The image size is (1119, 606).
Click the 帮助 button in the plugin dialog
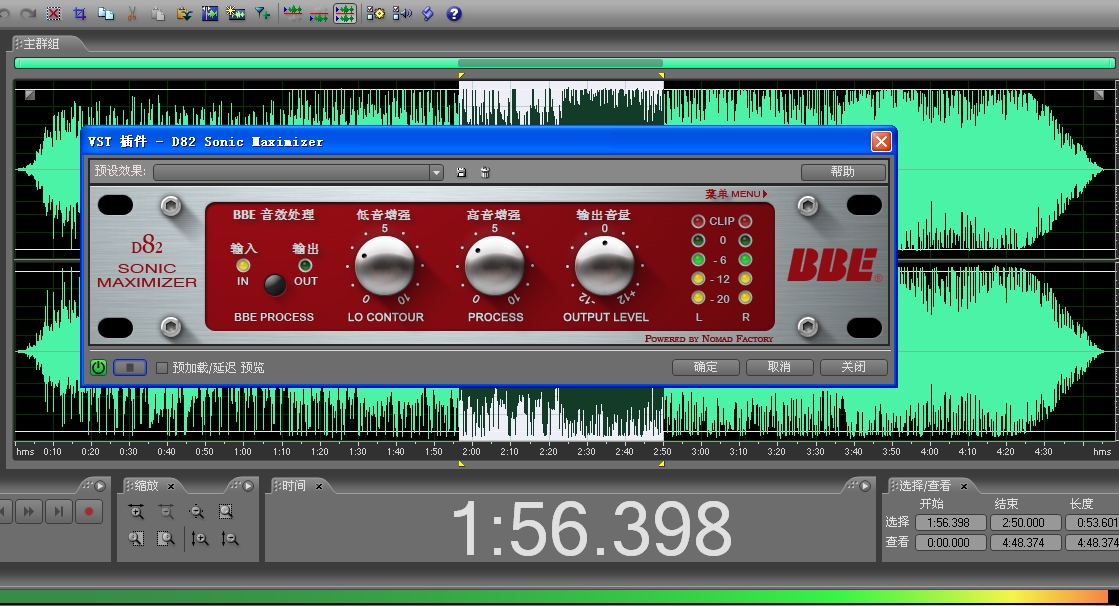(x=843, y=172)
